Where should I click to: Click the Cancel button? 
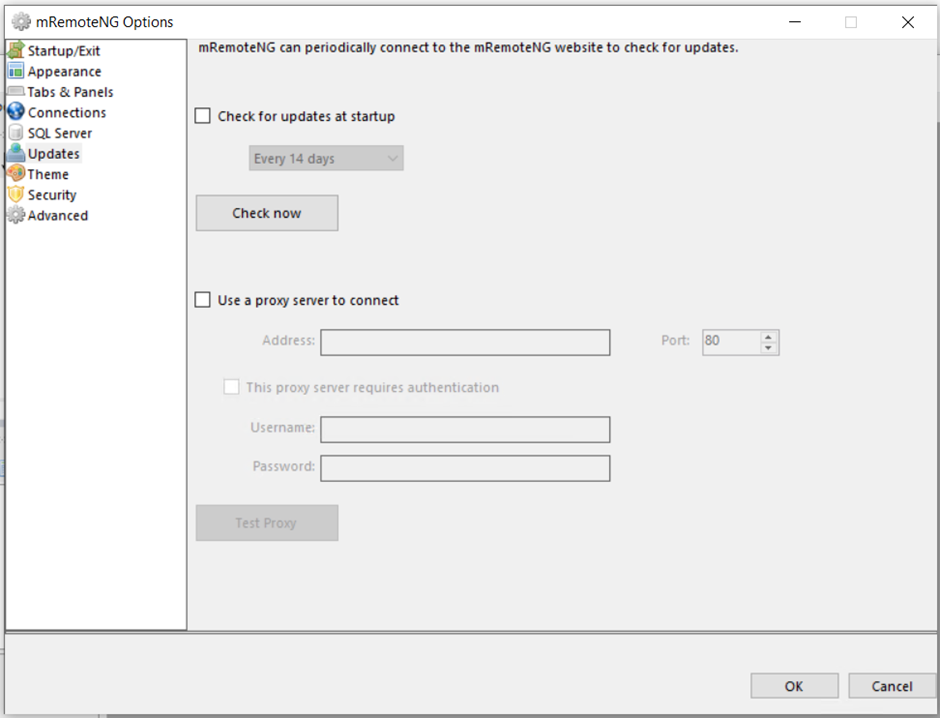pos(892,686)
